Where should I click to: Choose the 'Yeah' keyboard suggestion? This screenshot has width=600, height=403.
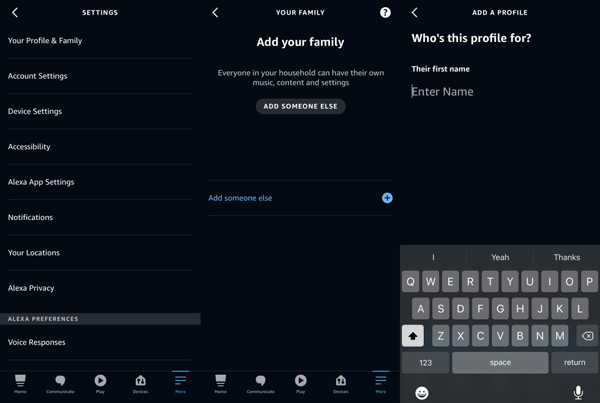[500, 257]
